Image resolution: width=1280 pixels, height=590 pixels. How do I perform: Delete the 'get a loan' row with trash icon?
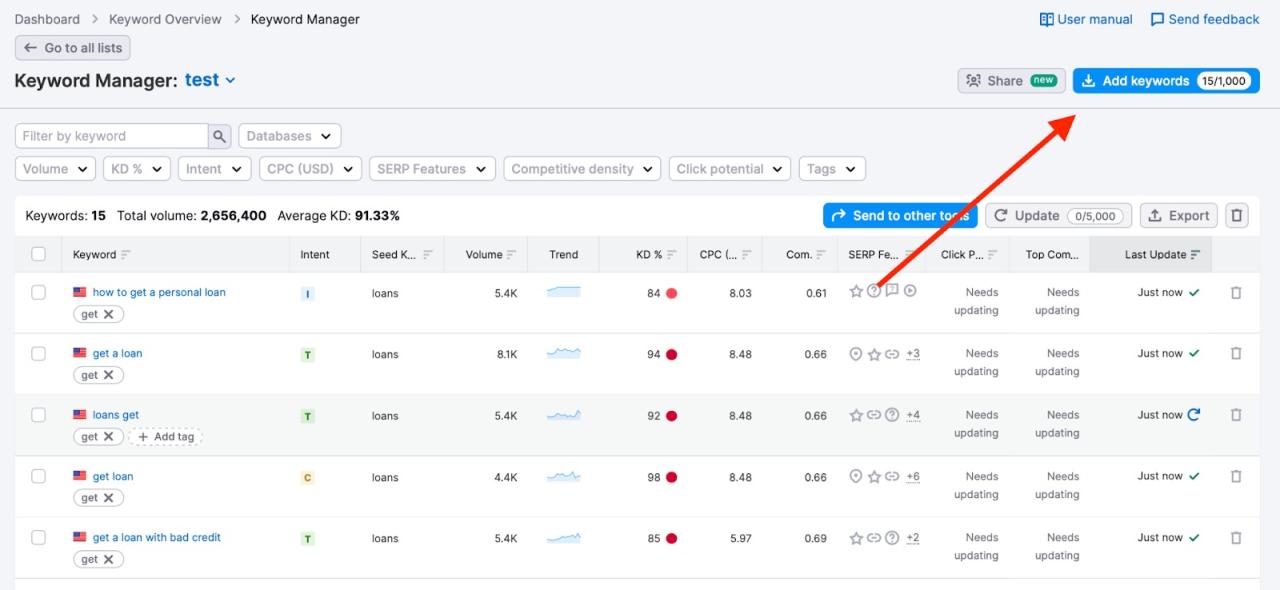pyautogui.click(x=1236, y=354)
